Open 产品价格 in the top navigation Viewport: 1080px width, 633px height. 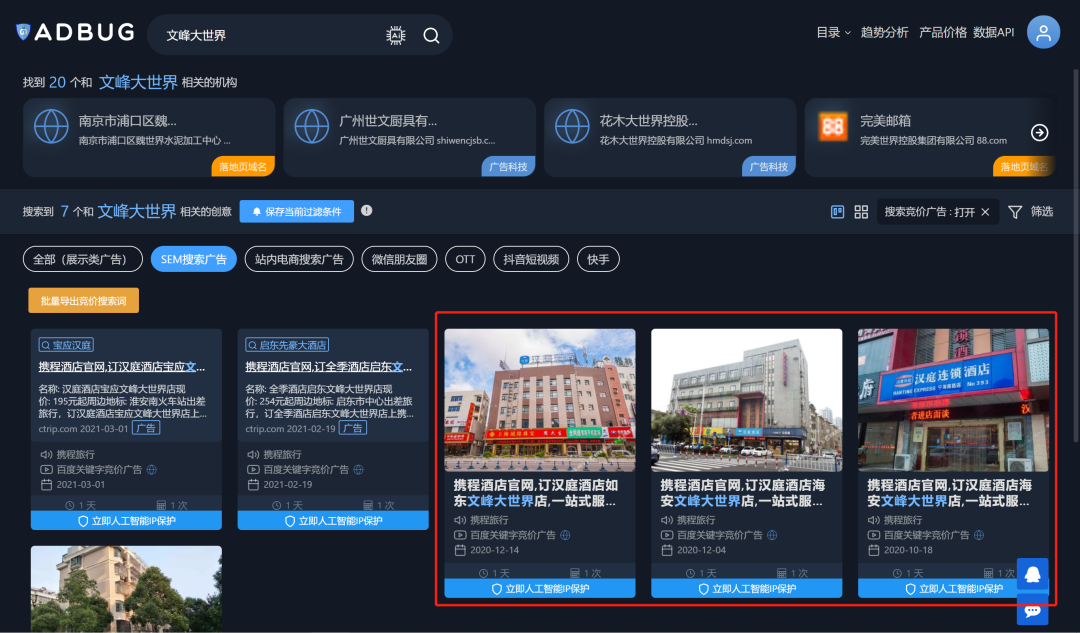pos(943,32)
